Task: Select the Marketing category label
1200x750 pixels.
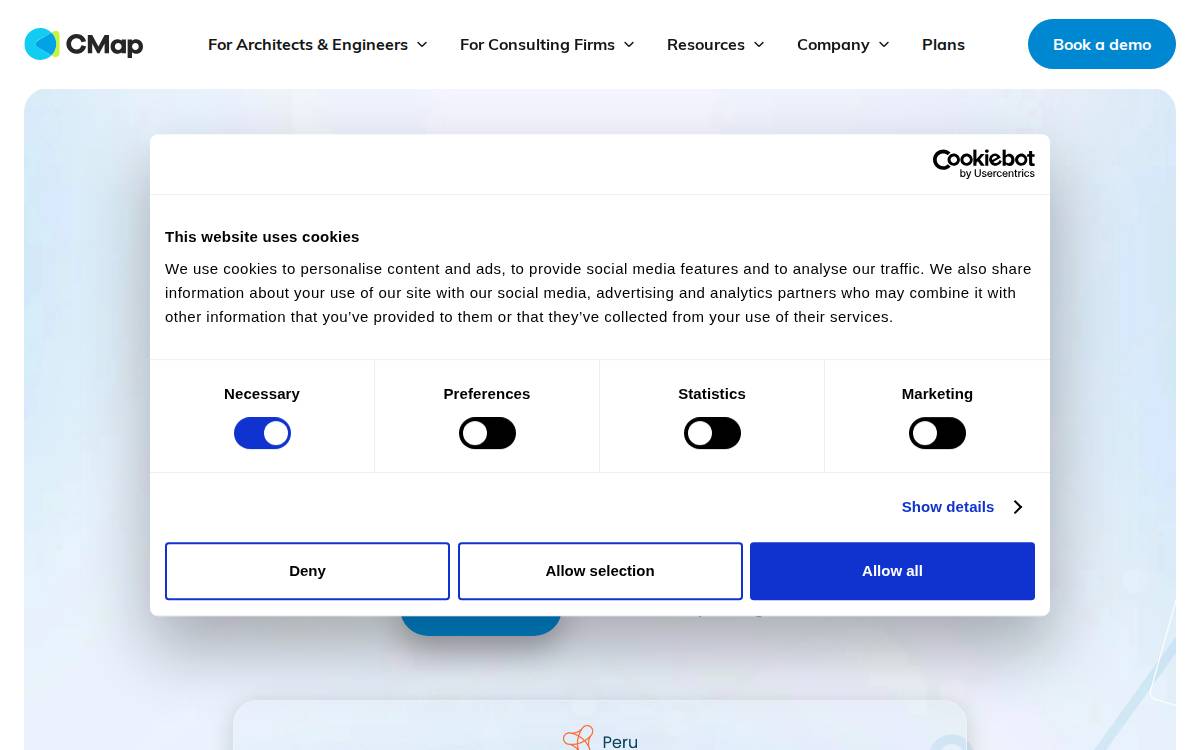Action: coord(937,394)
